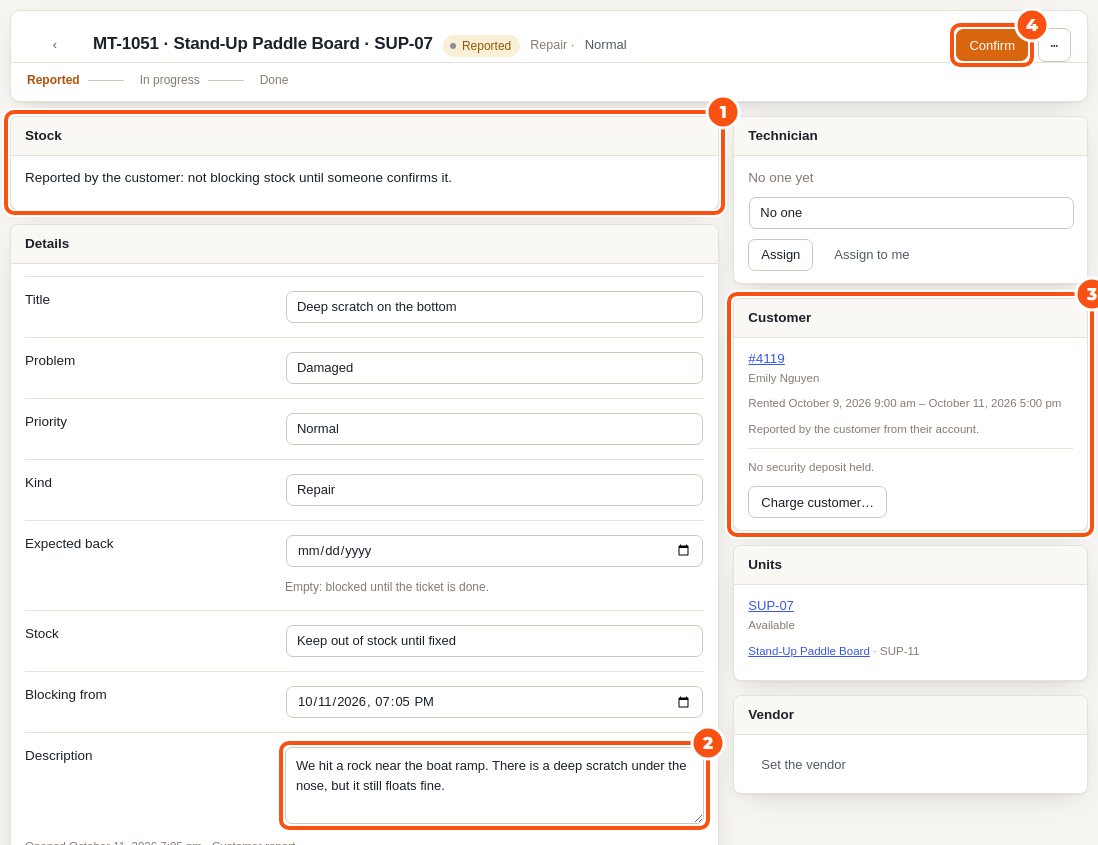Click the 'Available' unit status text

coord(771,625)
